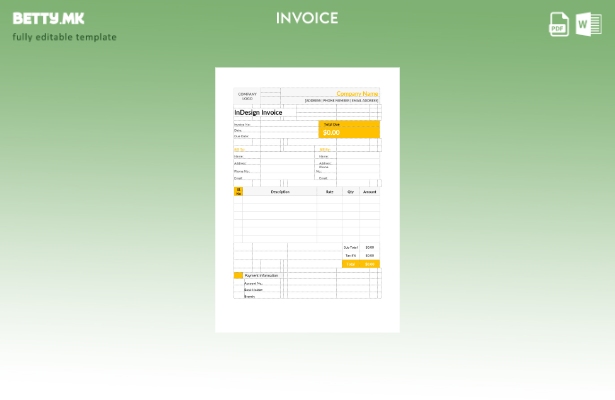615x400 pixels.
Task: Click the Company Logo placeholder box
Action: [x=247, y=96]
